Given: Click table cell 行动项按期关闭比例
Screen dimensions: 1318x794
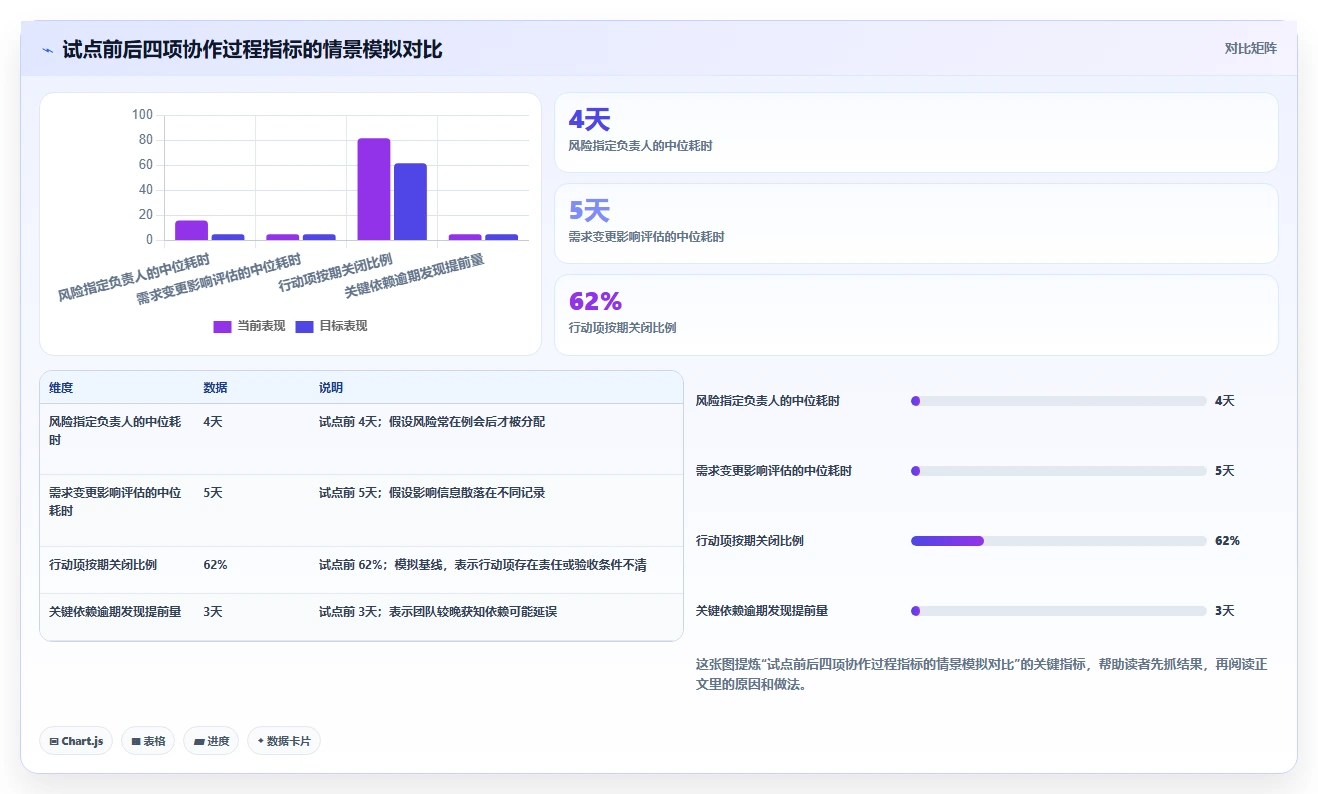Looking at the screenshot, I should coord(103,565).
